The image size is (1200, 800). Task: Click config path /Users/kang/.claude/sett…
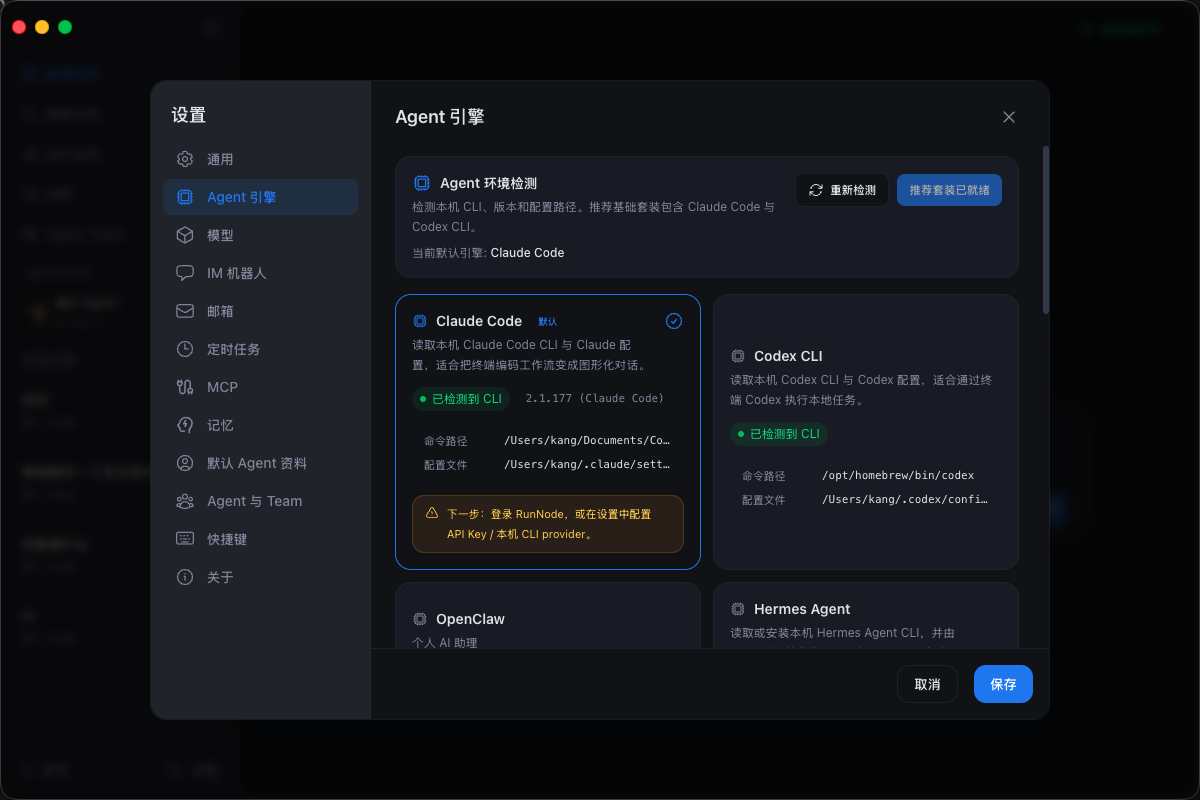[x=587, y=464]
